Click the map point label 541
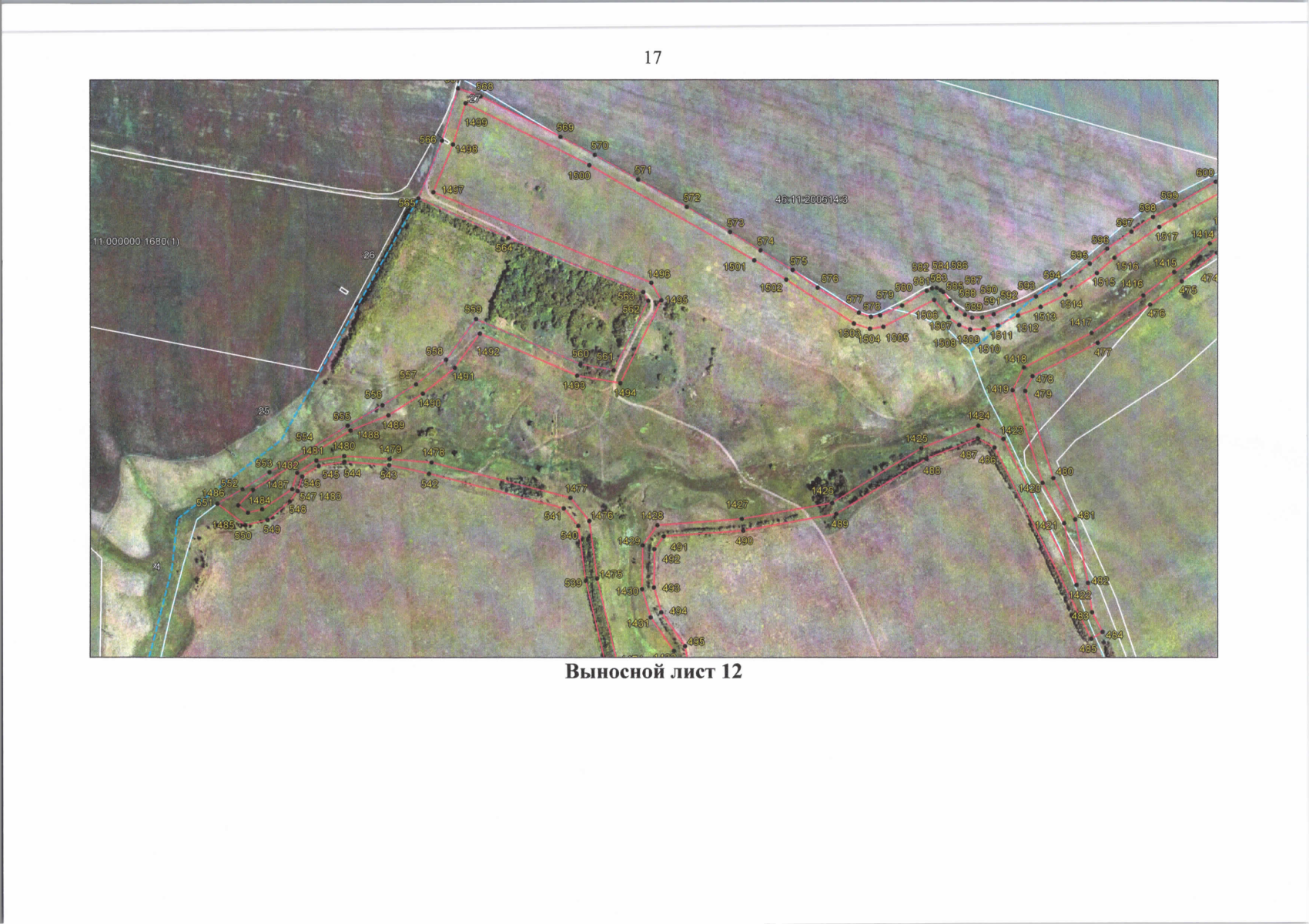Image resolution: width=1309 pixels, height=924 pixels. 552,517
